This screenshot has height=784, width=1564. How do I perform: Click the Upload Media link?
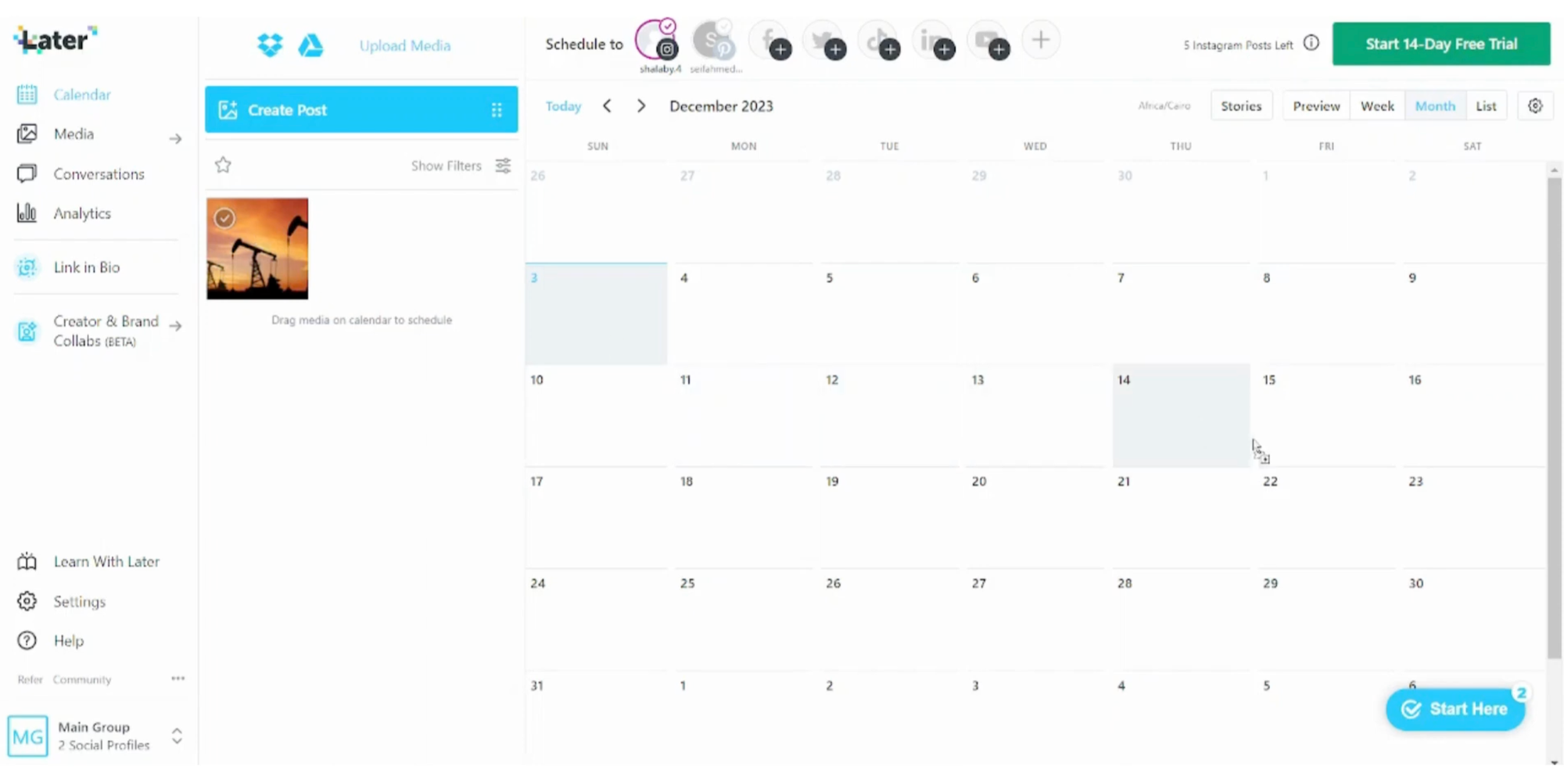404,45
